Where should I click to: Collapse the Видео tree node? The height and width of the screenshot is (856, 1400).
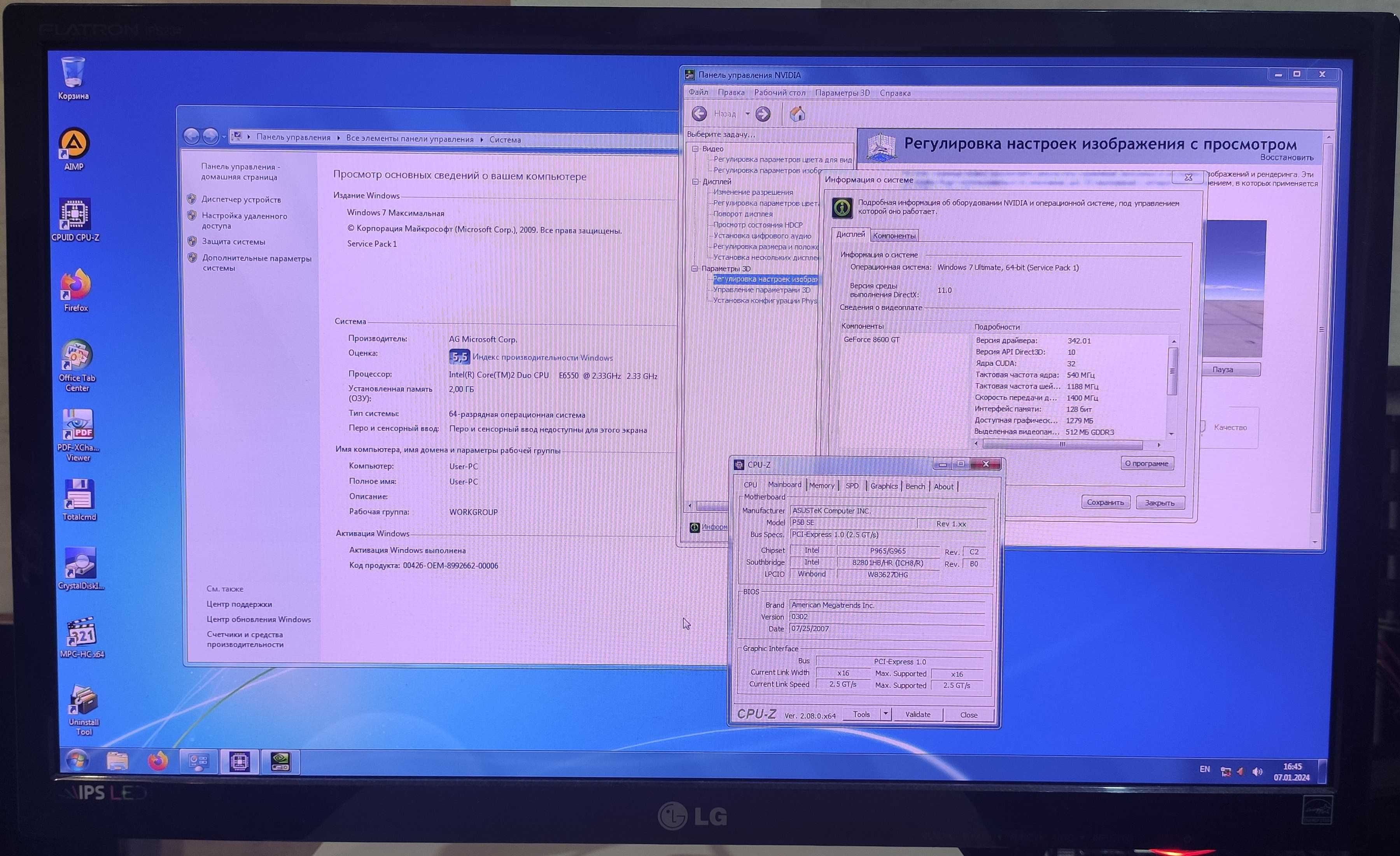(695, 148)
